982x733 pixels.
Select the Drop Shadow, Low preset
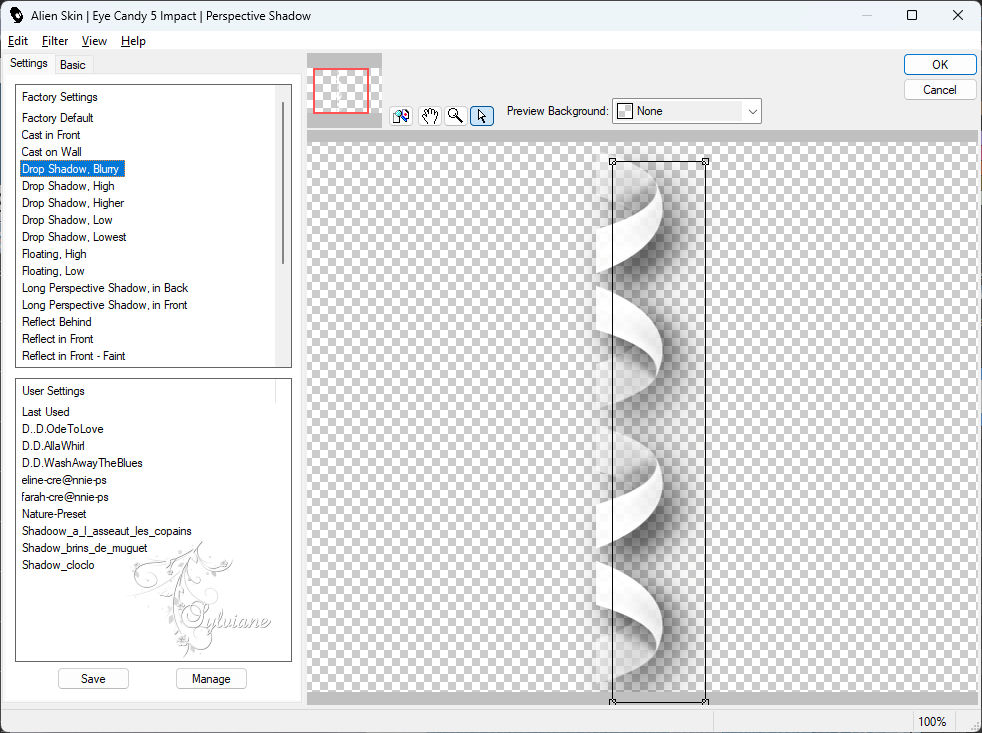click(67, 220)
